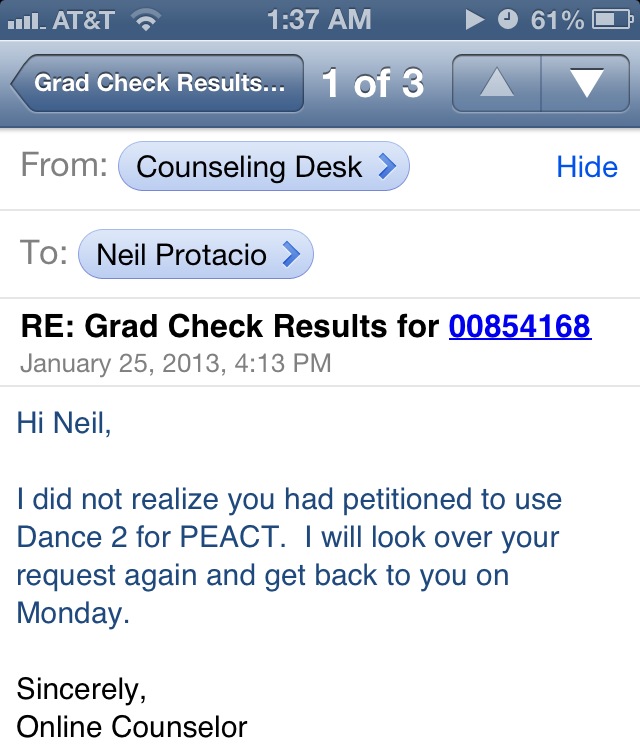
Task: Open the Neil Protacio recipient contact
Action: (182, 254)
